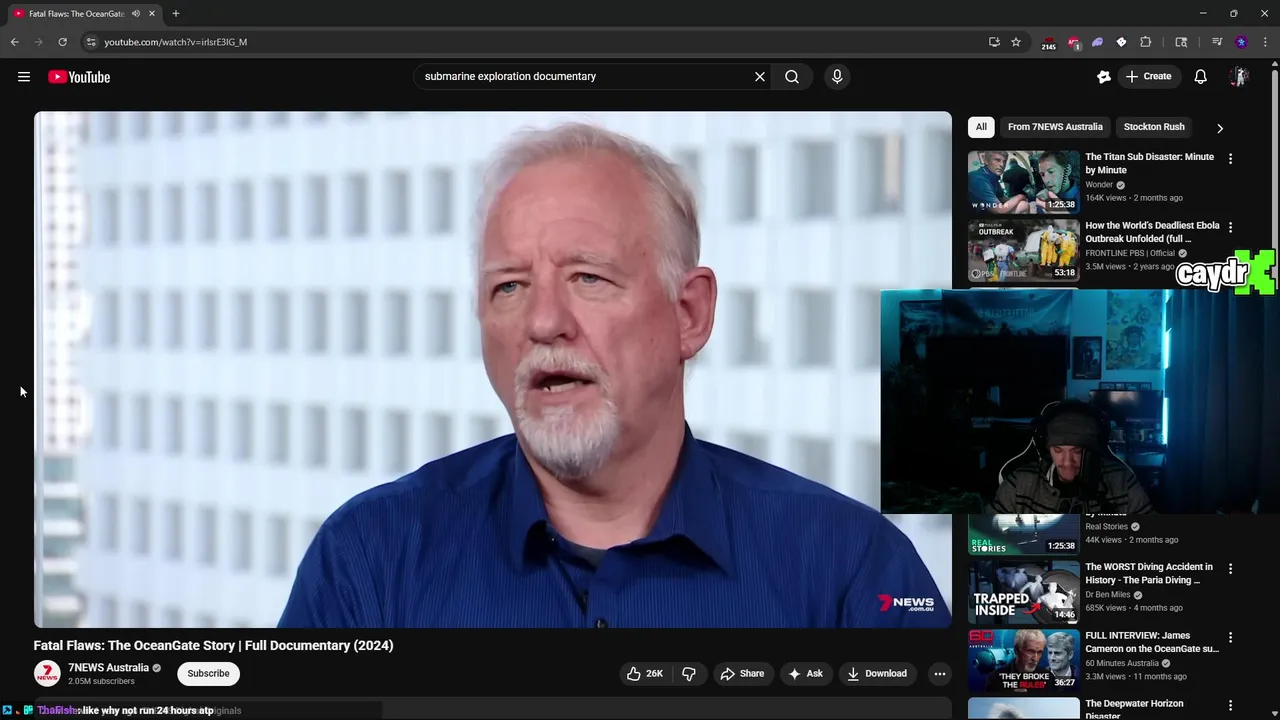This screenshot has width=1280, height=720.
Task: Open options menu for James Cameron interview
Action: tap(1230, 637)
